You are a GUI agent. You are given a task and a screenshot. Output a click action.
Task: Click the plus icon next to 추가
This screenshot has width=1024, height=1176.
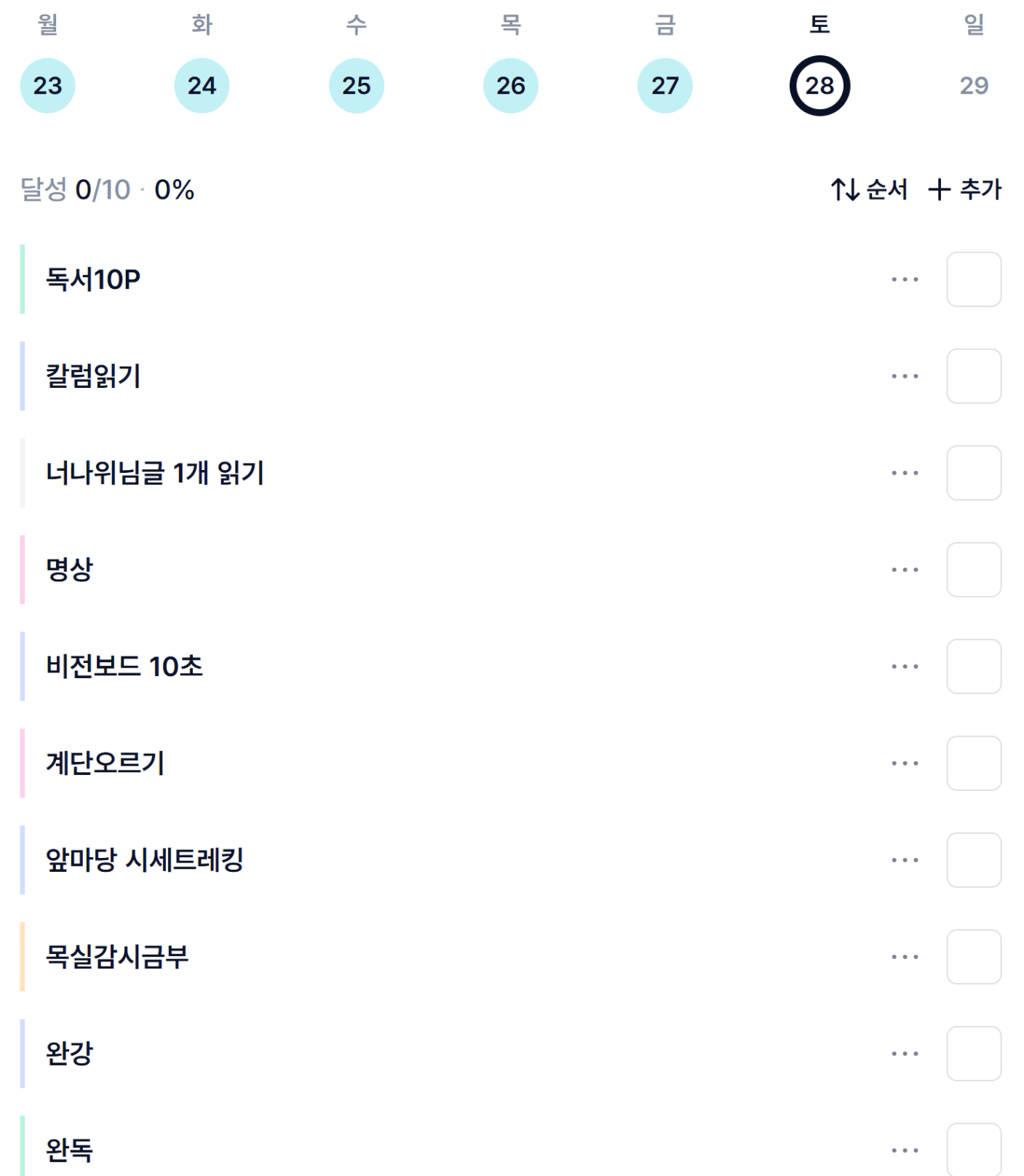(939, 190)
